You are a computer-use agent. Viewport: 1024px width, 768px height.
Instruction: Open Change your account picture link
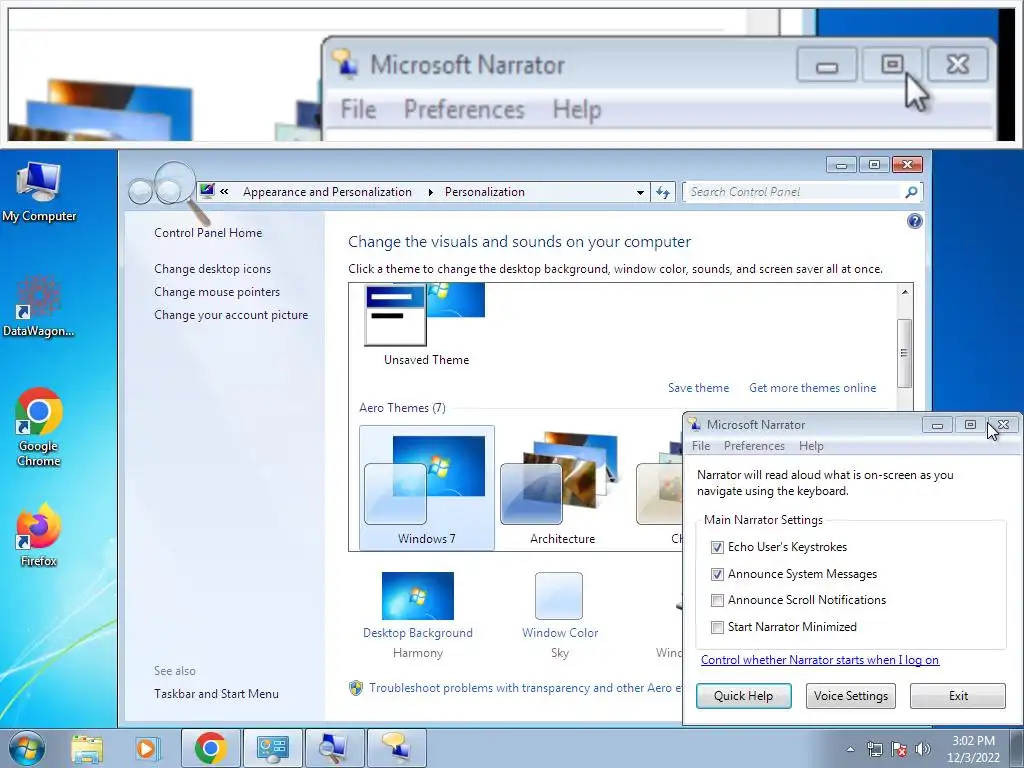pyautogui.click(x=231, y=314)
